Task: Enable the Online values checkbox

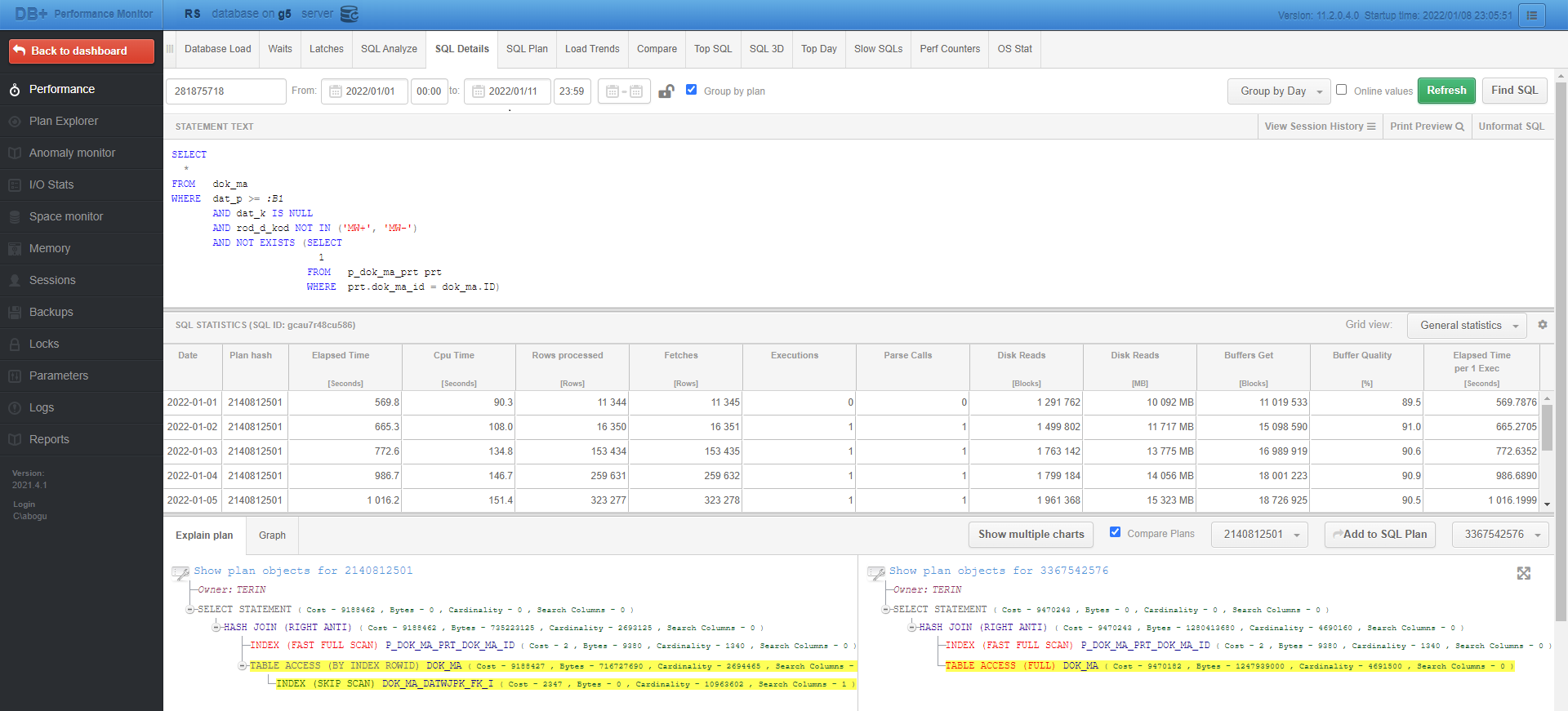Action: click(x=1341, y=90)
